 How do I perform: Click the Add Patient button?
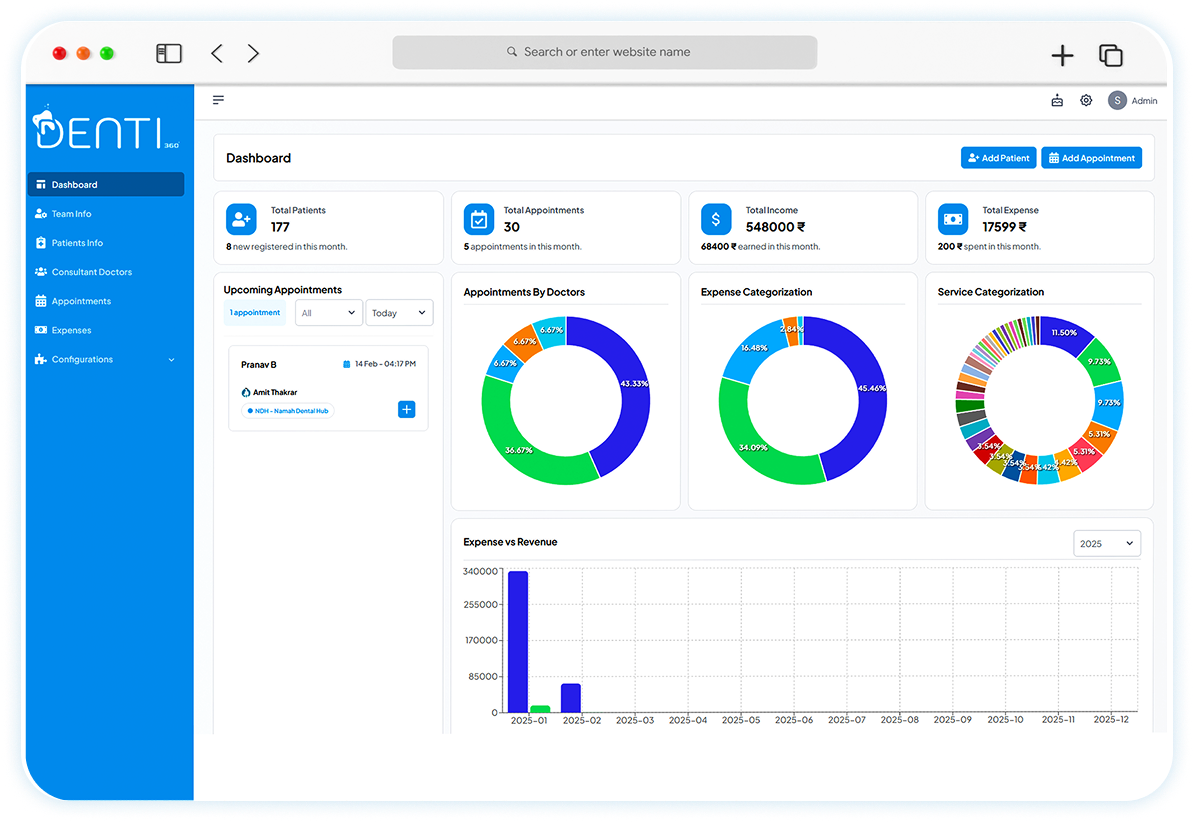[998, 158]
